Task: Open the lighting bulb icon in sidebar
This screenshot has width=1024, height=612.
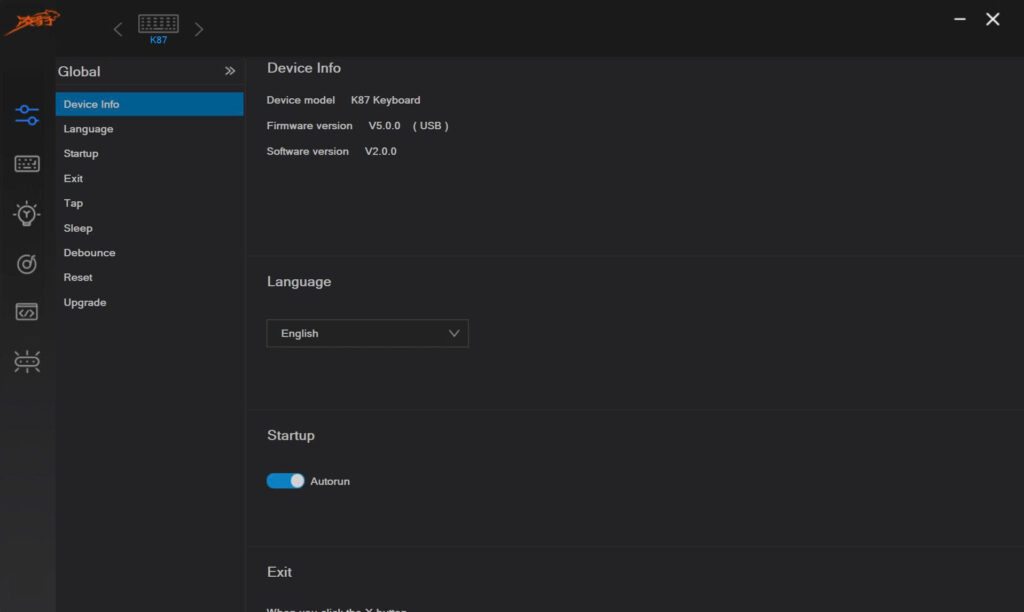Action: pyautogui.click(x=27, y=214)
